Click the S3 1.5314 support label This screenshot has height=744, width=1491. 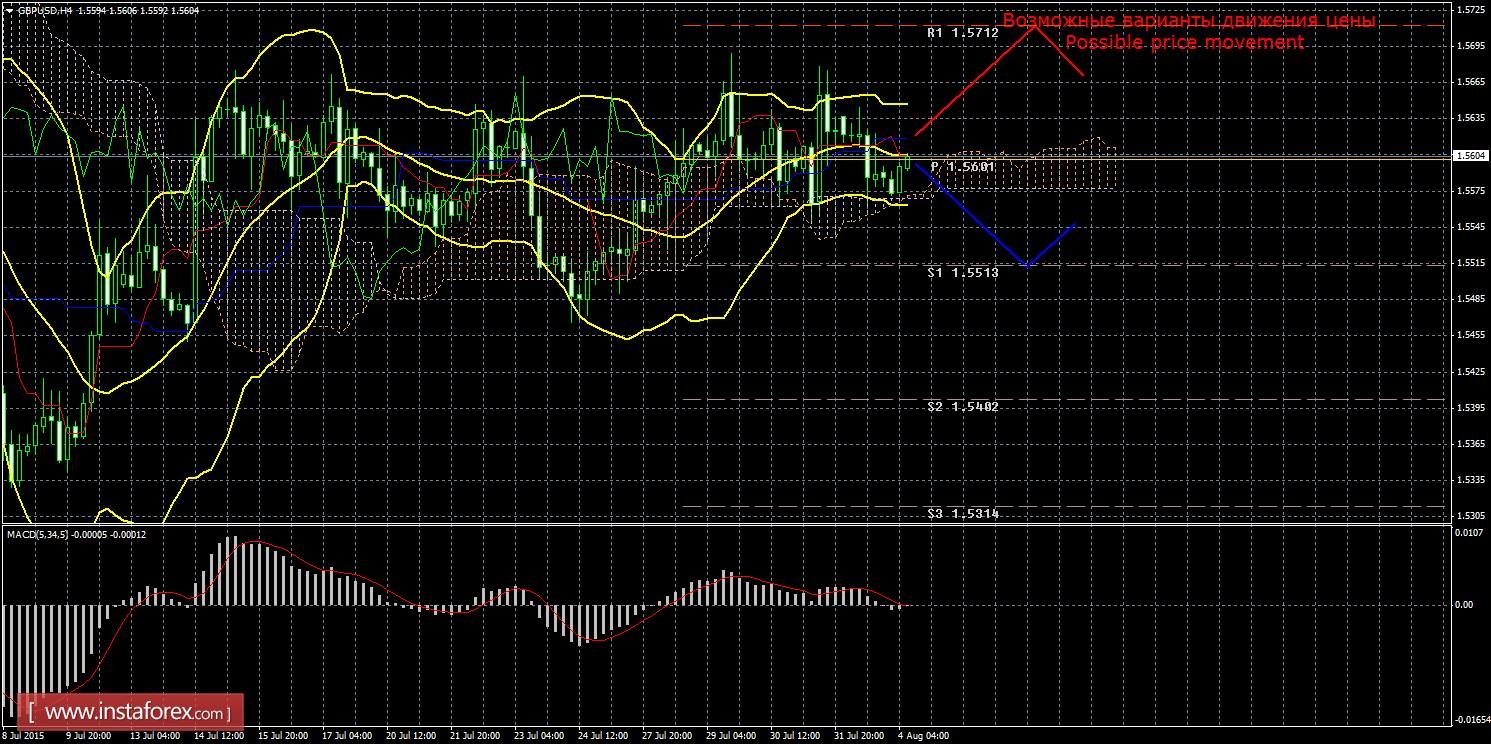click(962, 513)
